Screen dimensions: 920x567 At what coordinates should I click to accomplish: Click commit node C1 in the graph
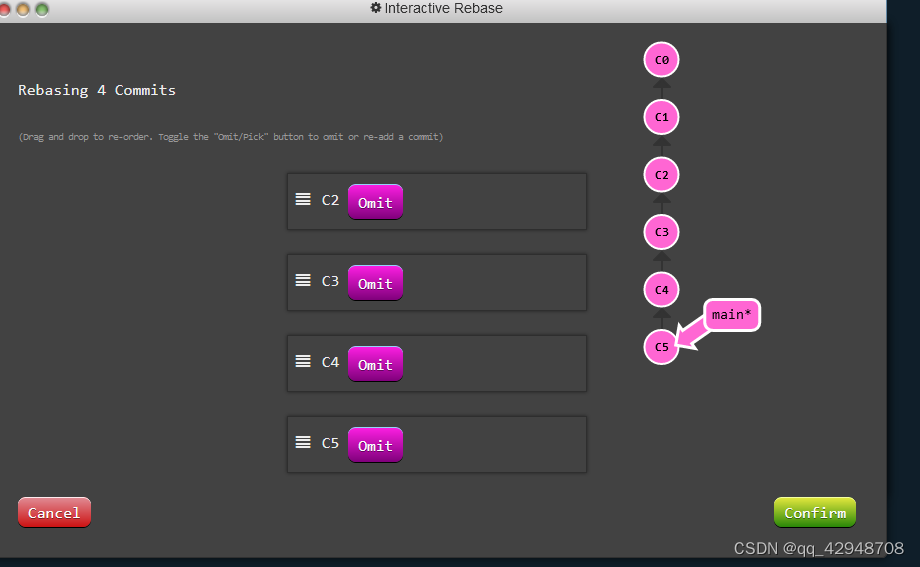click(661, 117)
